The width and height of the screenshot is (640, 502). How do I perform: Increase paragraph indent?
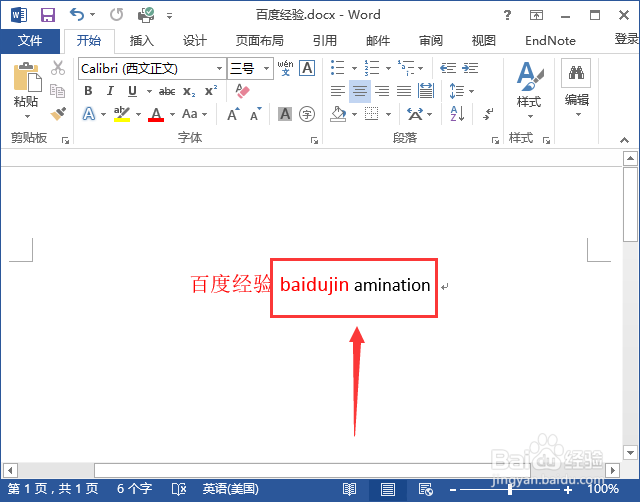tap(470, 68)
